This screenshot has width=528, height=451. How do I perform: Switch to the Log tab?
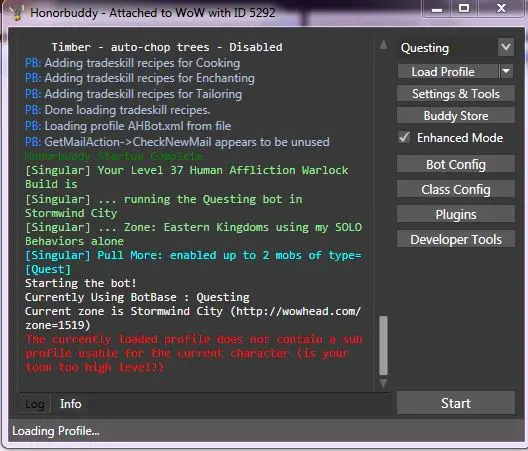[x=35, y=404]
